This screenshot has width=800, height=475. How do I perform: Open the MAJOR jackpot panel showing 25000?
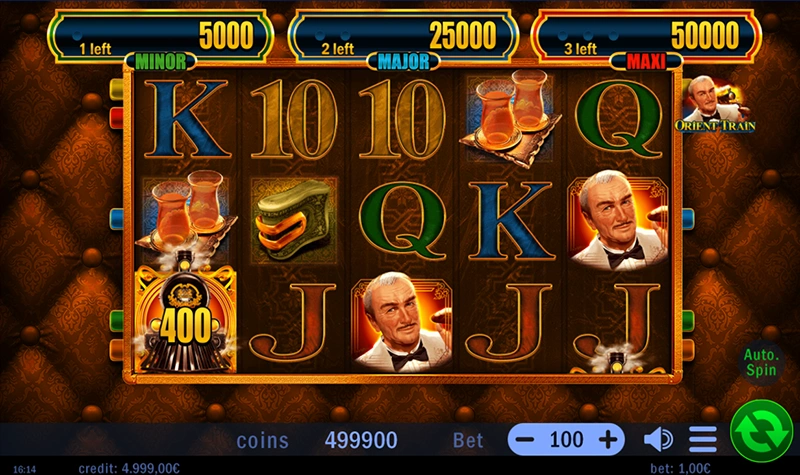(403, 37)
